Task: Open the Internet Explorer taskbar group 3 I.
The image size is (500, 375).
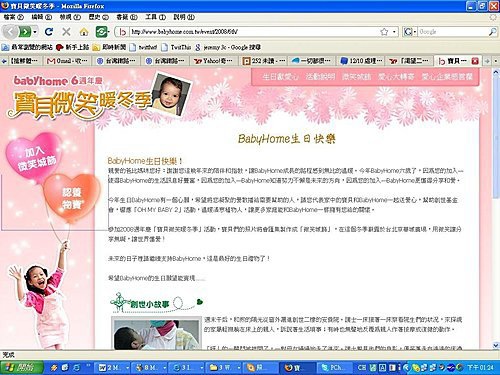Action: tap(187, 367)
